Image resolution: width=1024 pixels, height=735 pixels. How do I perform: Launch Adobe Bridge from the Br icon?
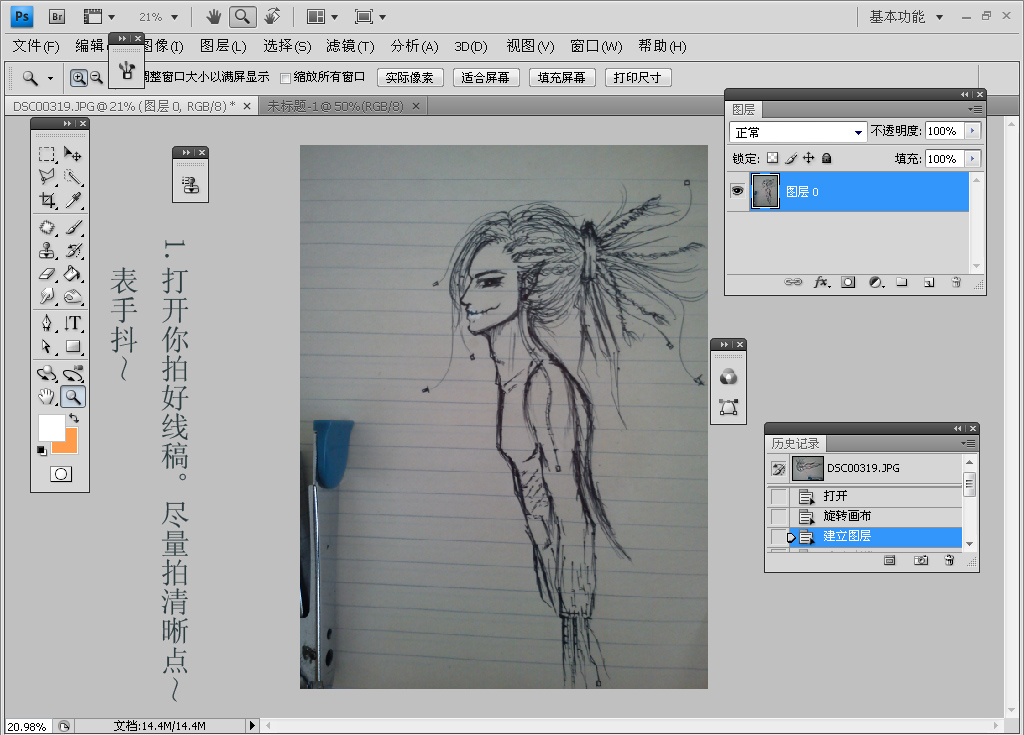coord(57,17)
